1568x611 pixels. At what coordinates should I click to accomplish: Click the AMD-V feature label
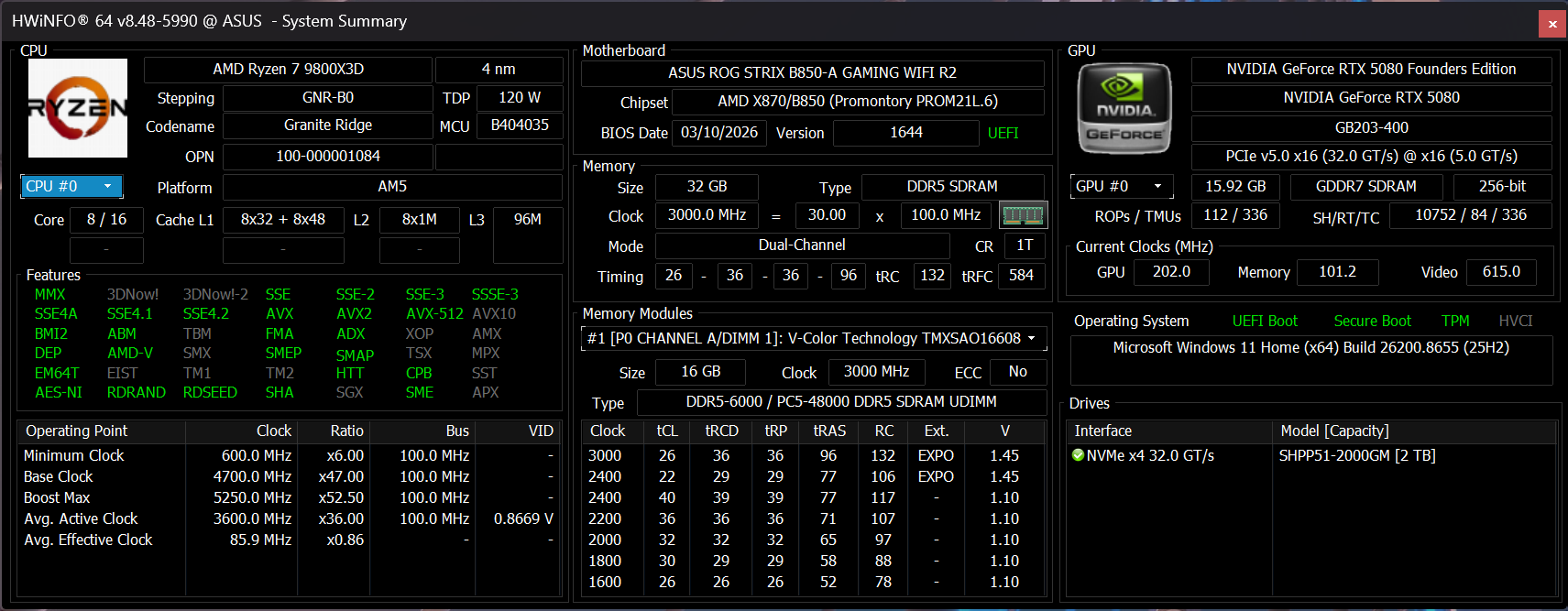pyautogui.click(x=130, y=353)
